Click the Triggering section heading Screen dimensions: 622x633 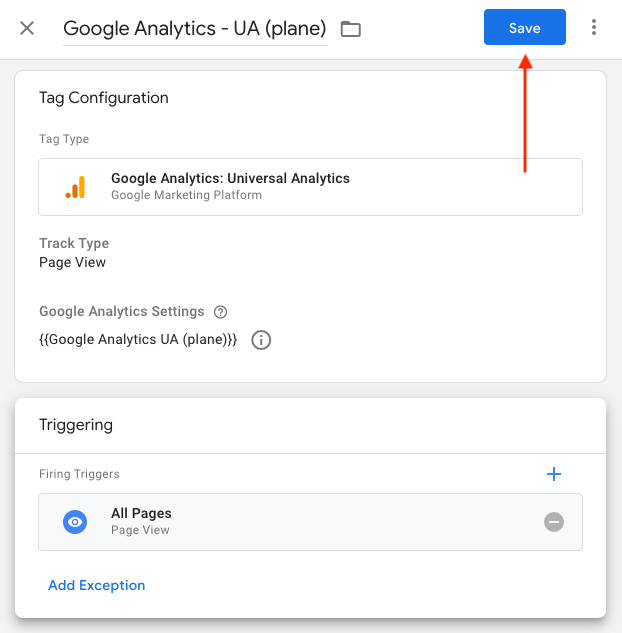point(76,425)
